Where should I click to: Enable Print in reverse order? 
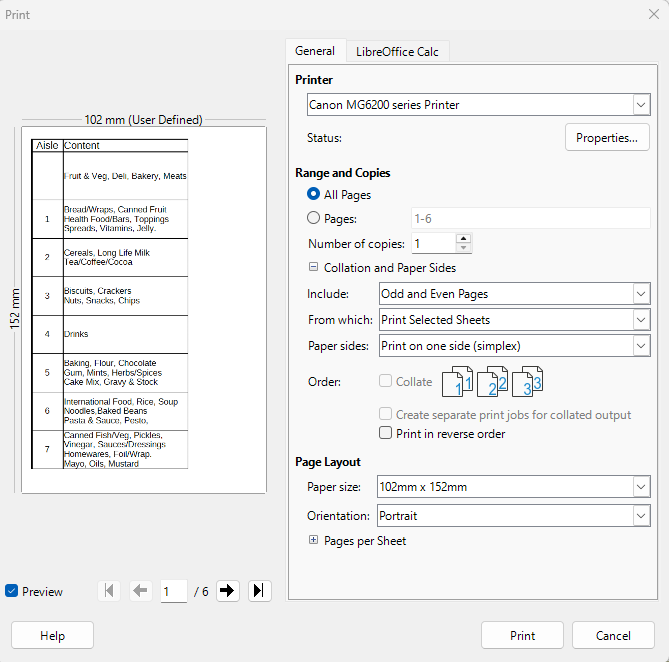click(386, 434)
